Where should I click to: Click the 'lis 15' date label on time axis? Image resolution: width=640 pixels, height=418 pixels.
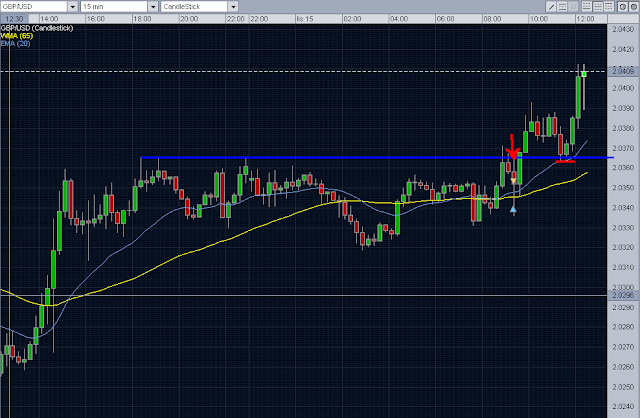[305, 19]
